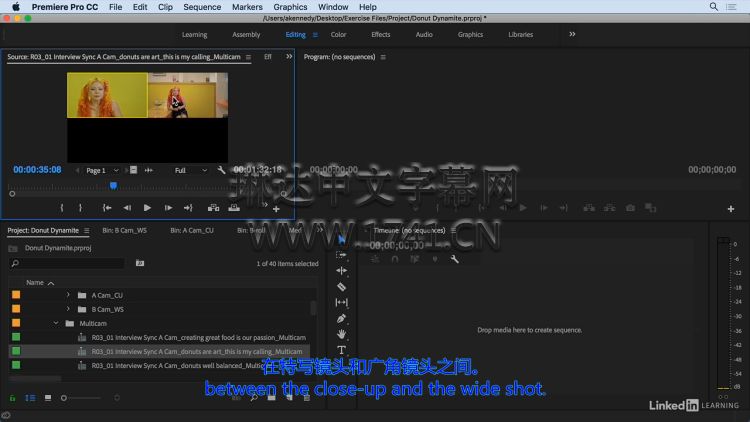The width and height of the screenshot is (750, 422).
Task: Switch to the Effects workspace
Action: (381, 34)
